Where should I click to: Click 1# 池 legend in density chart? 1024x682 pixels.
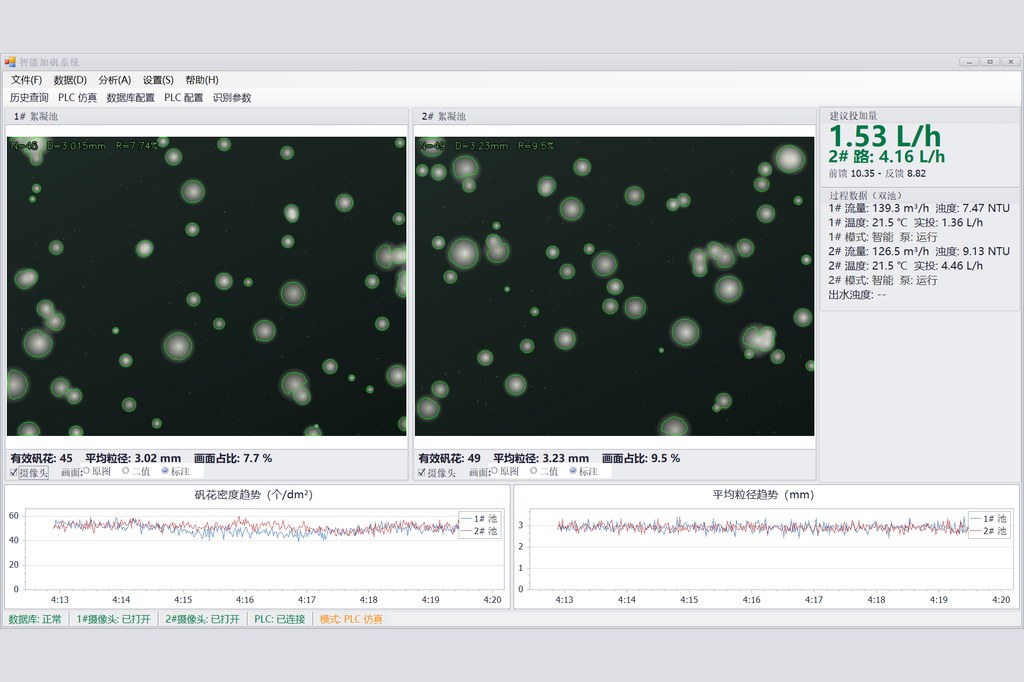point(479,518)
